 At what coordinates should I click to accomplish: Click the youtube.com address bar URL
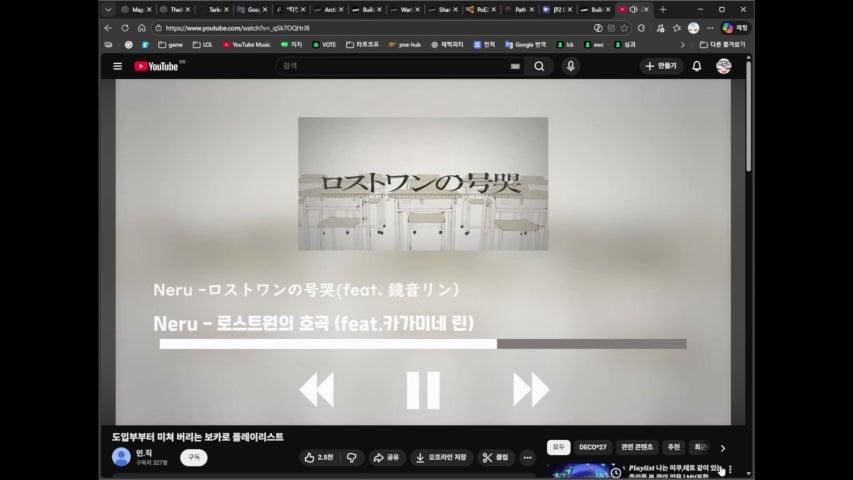(x=238, y=28)
